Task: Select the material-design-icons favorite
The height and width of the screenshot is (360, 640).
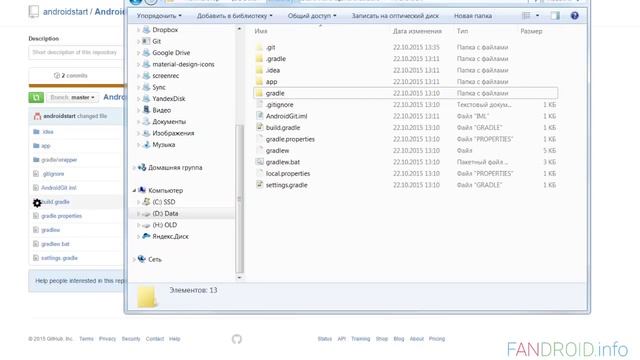Action: click(183, 64)
